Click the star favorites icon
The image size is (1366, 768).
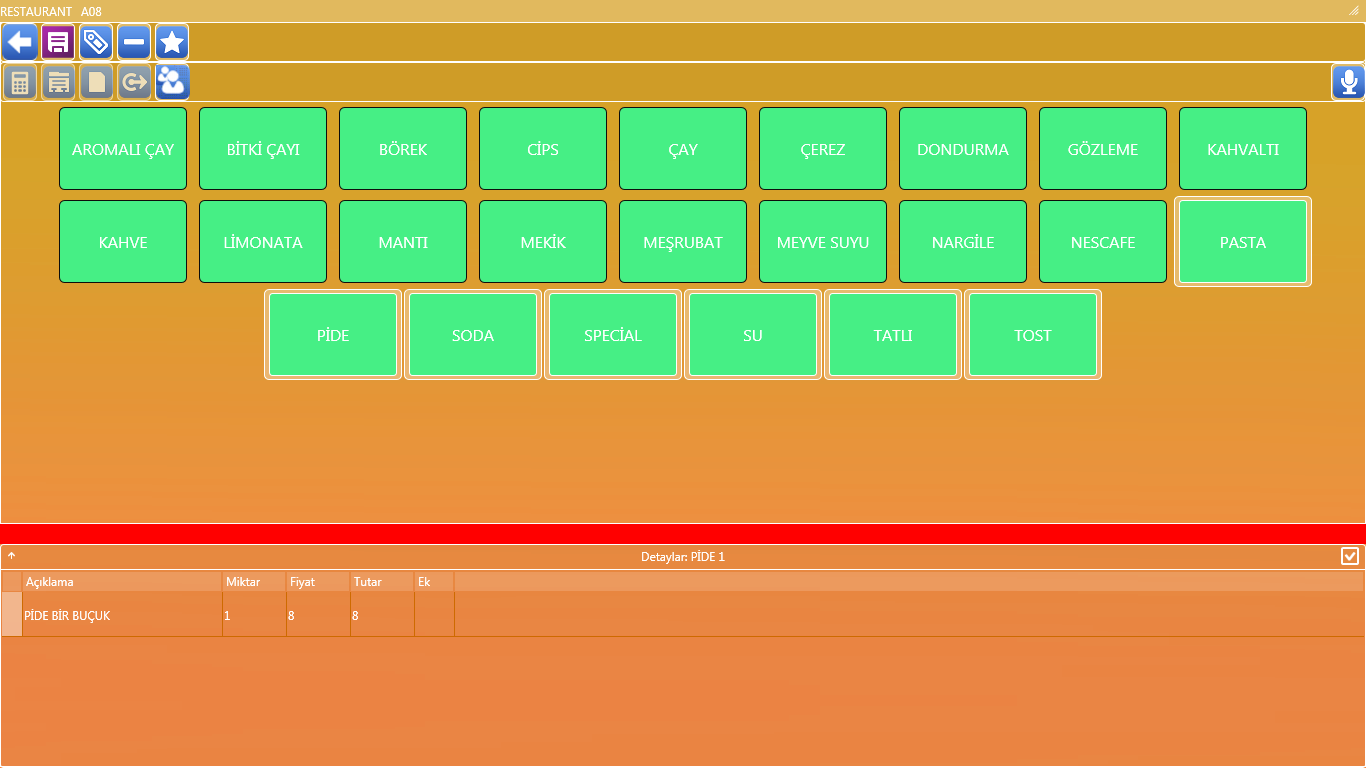click(172, 42)
